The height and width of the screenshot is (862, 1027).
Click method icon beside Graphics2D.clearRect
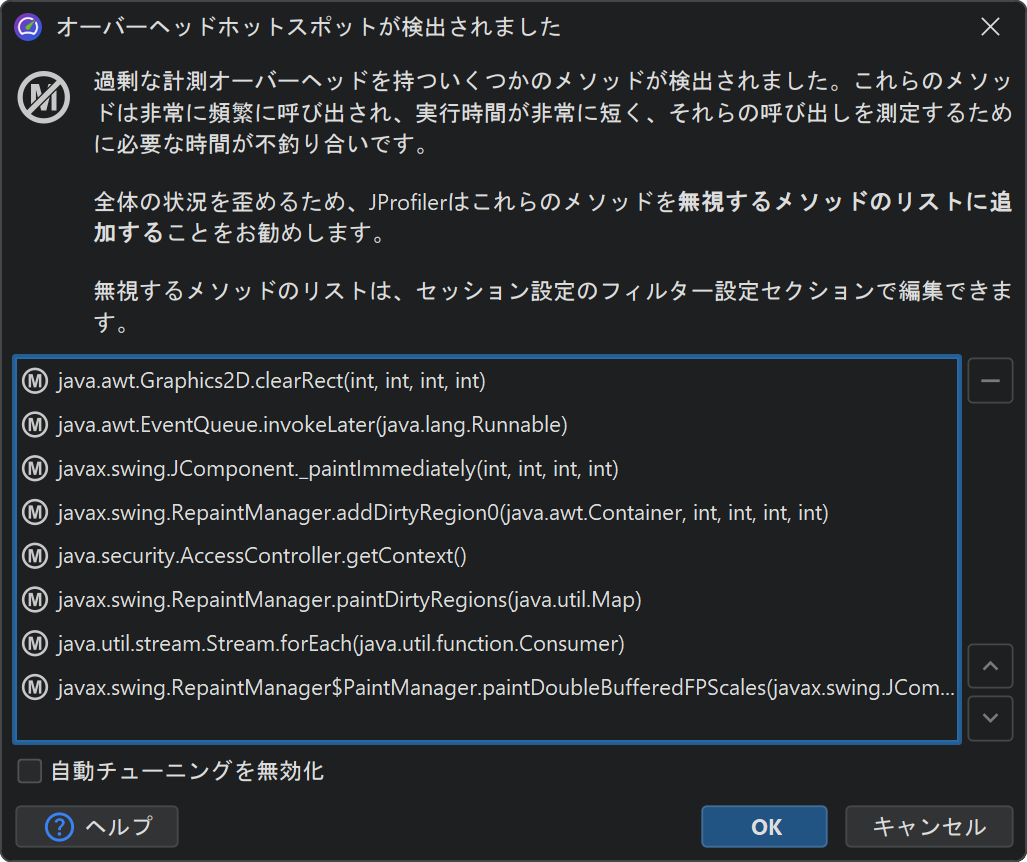35,381
